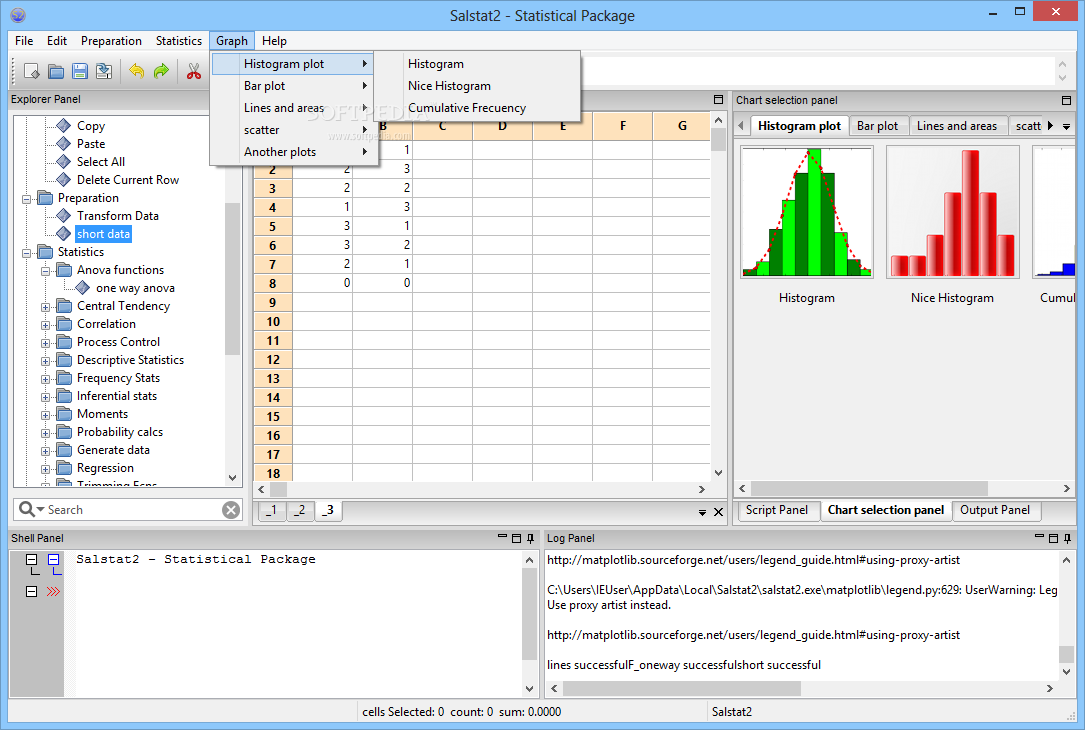Screen dimensions: 1085x730
Task: Collapse the Anova functions node
Action: 46,271
